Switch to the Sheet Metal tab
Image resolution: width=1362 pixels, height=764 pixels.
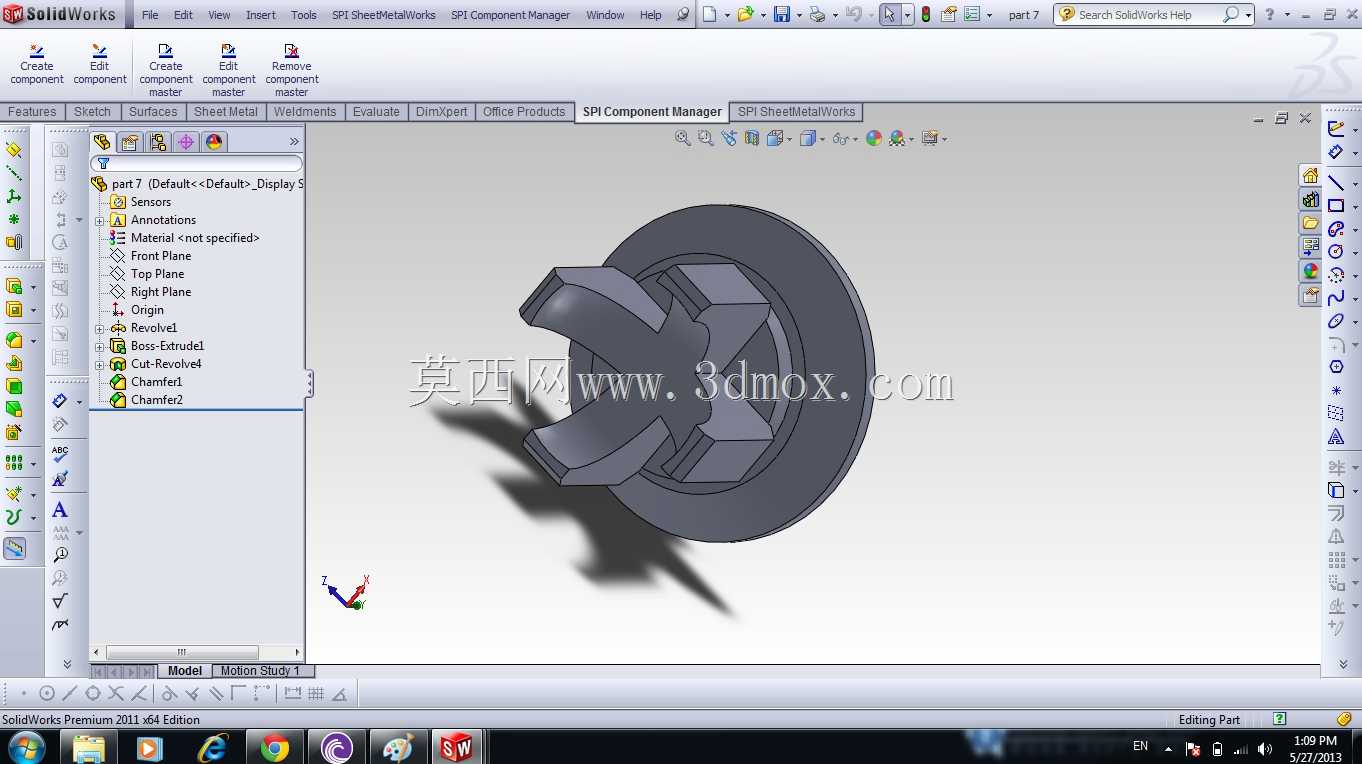pos(226,112)
